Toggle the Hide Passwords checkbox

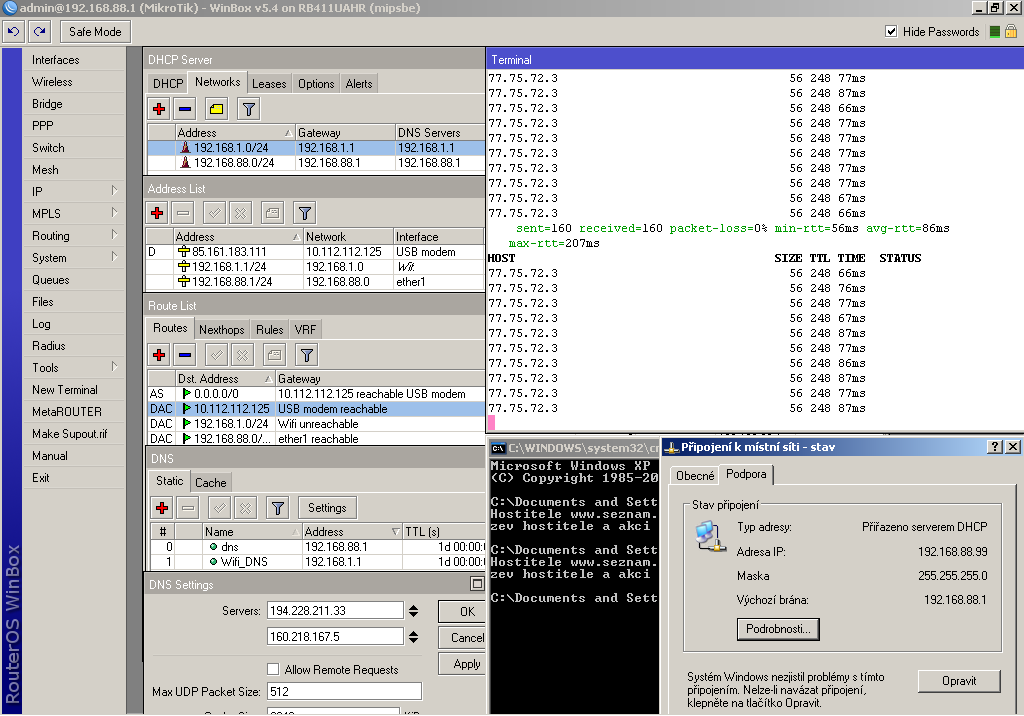pyautogui.click(x=891, y=31)
